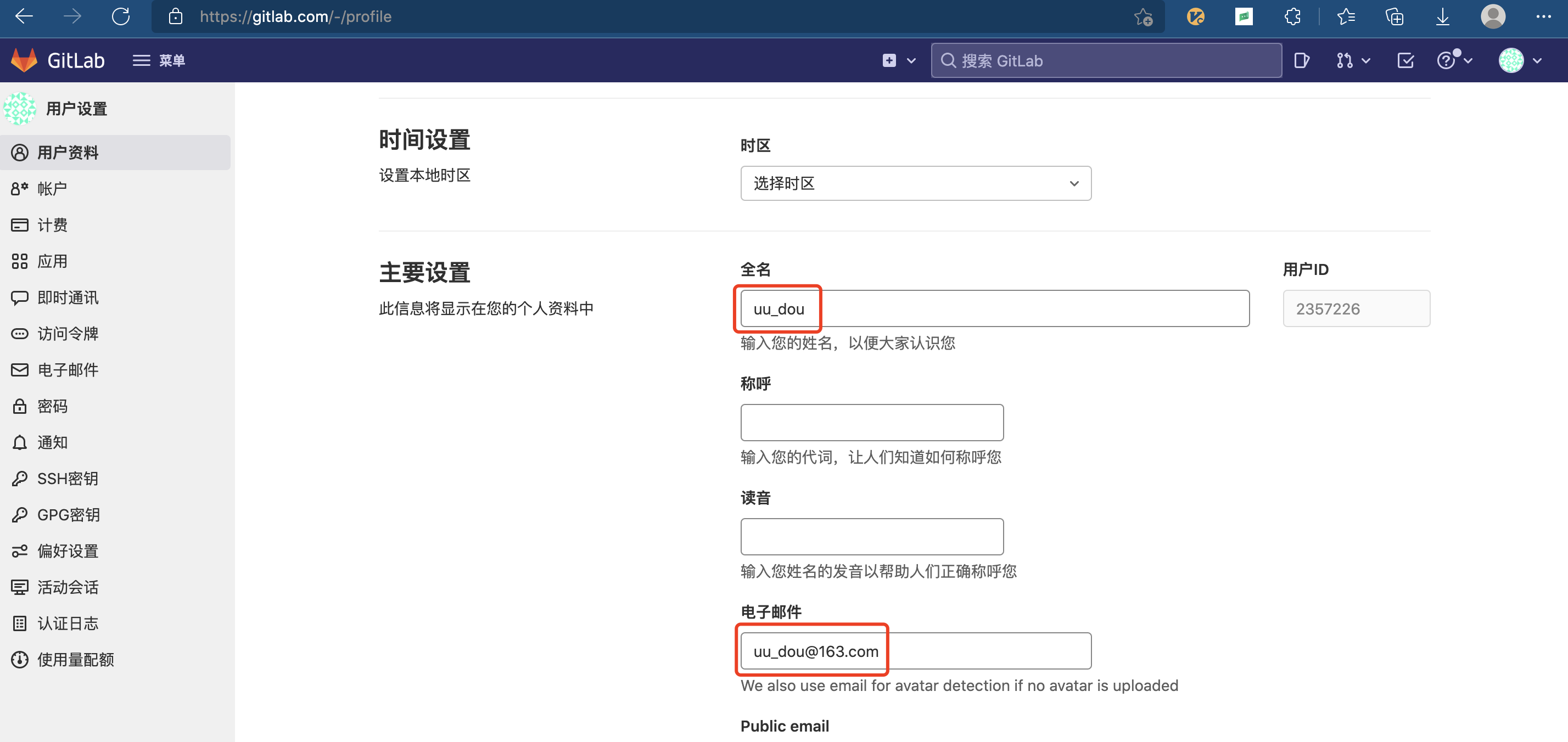Open browser settings and more menu
1568x742 pixels.
tap(1543, 16)
